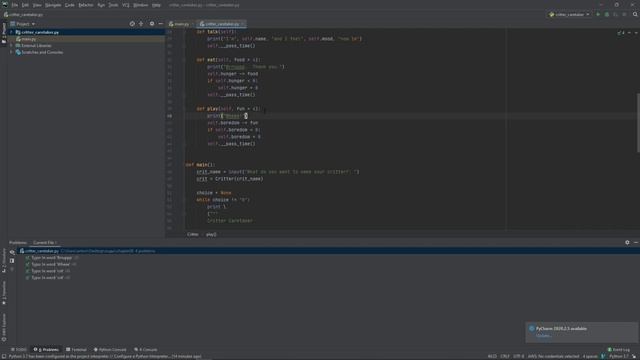Open the Edit menu

[x=25, y=5]
